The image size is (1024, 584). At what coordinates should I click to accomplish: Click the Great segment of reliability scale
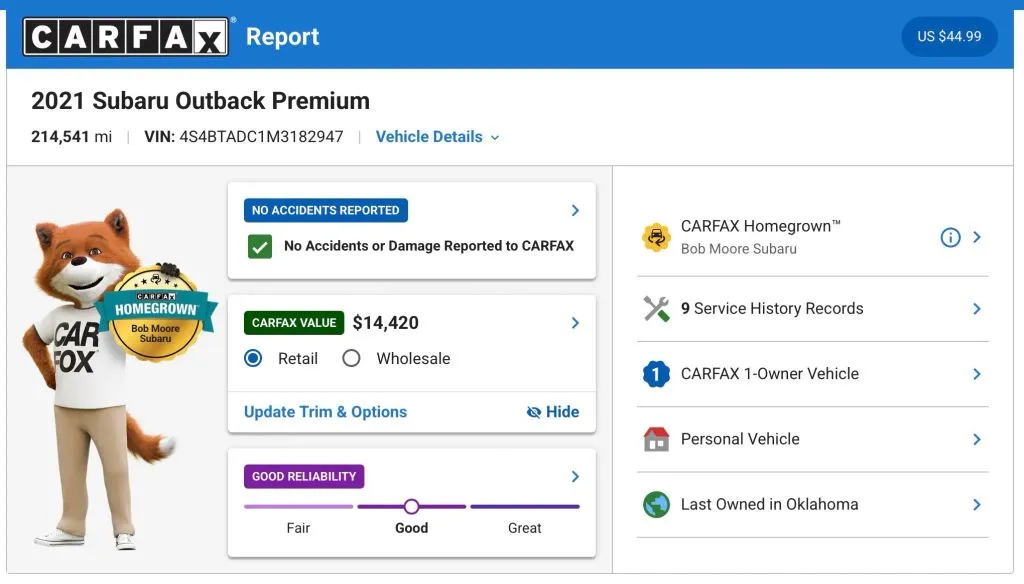[525, 507]
